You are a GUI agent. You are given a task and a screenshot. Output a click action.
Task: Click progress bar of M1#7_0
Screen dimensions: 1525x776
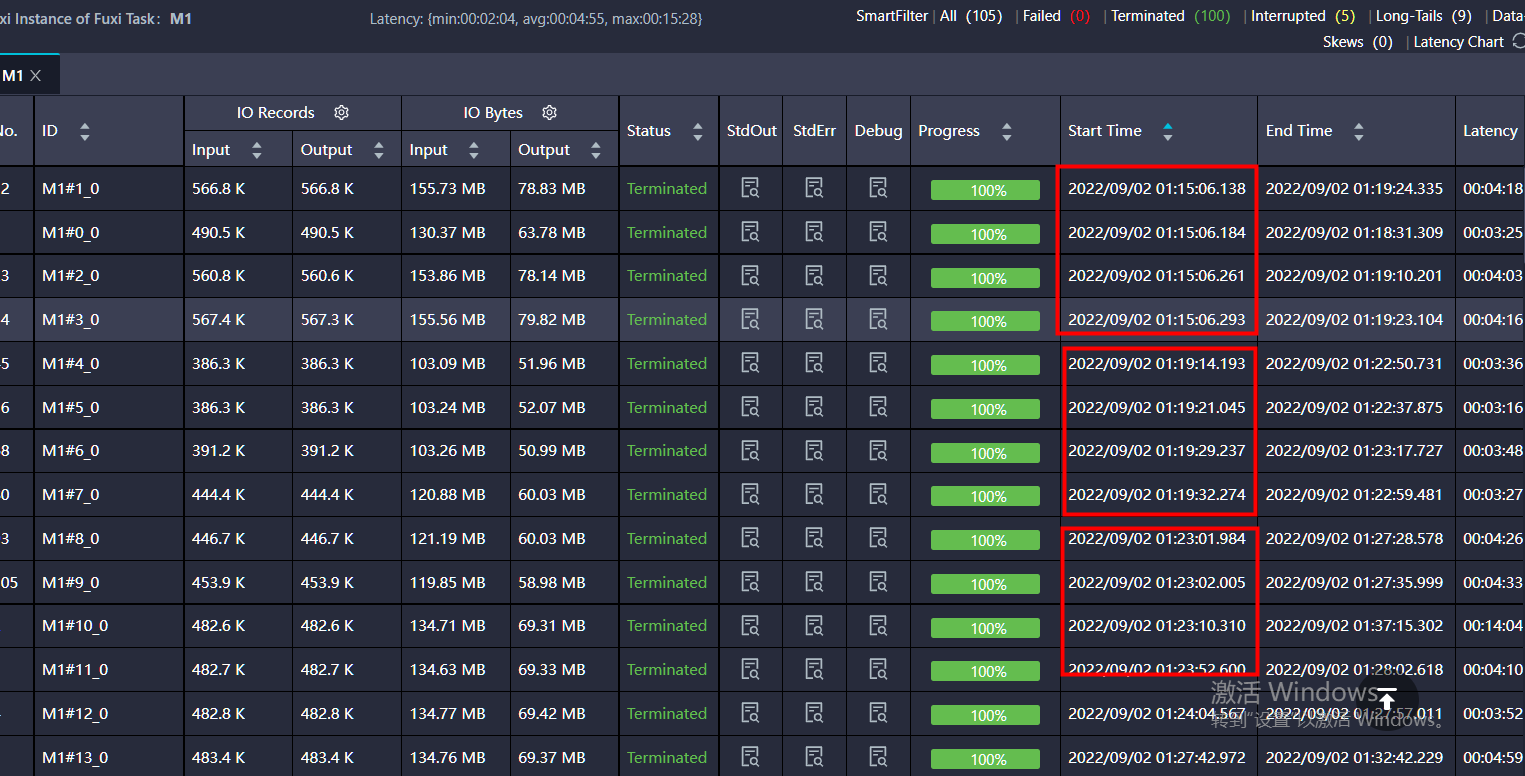point(985,496)
